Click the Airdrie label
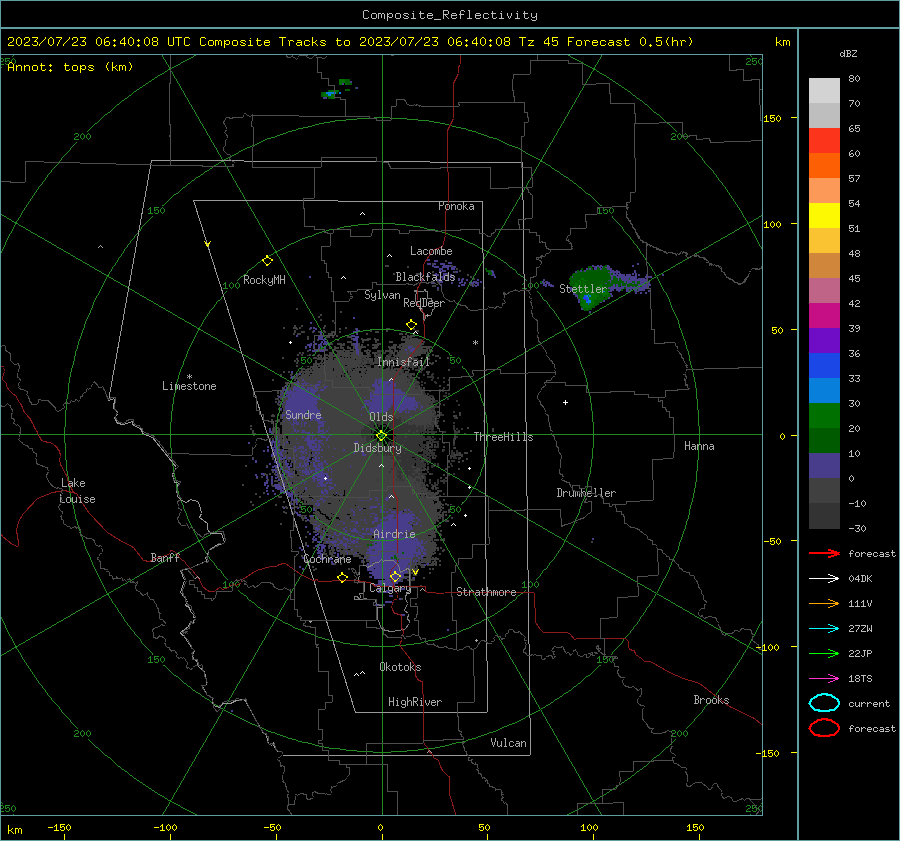 tap(394, 534)
